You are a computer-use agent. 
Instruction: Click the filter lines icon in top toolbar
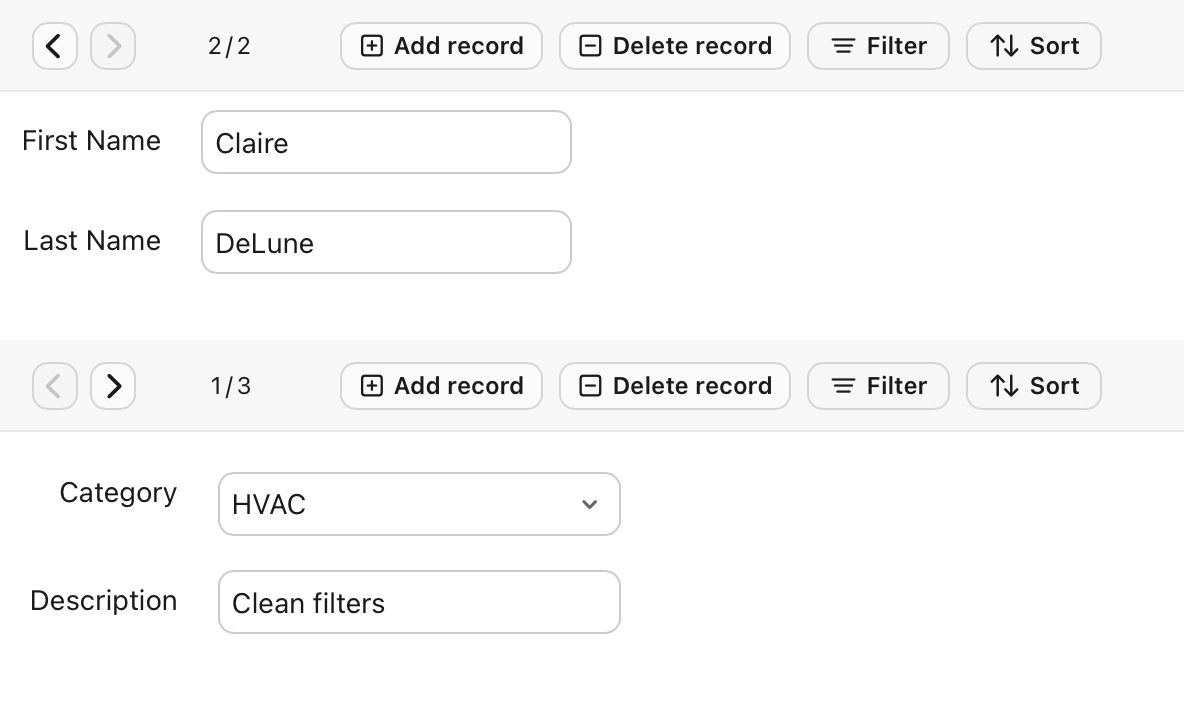pyautogui.click(x=843, y=46)
